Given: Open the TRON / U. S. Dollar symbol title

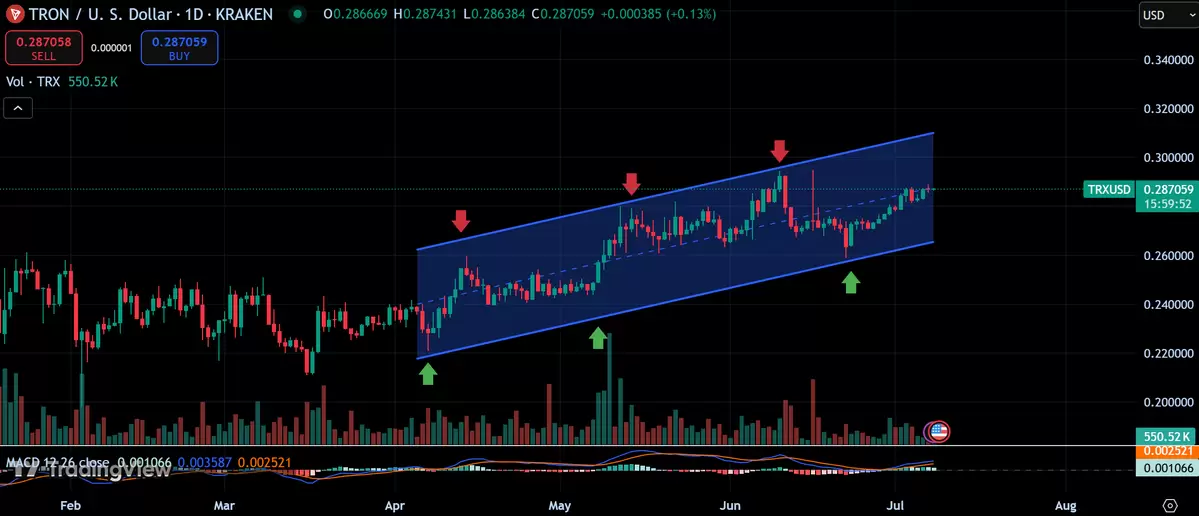Looking at the screenshot, I should (149, 14).
